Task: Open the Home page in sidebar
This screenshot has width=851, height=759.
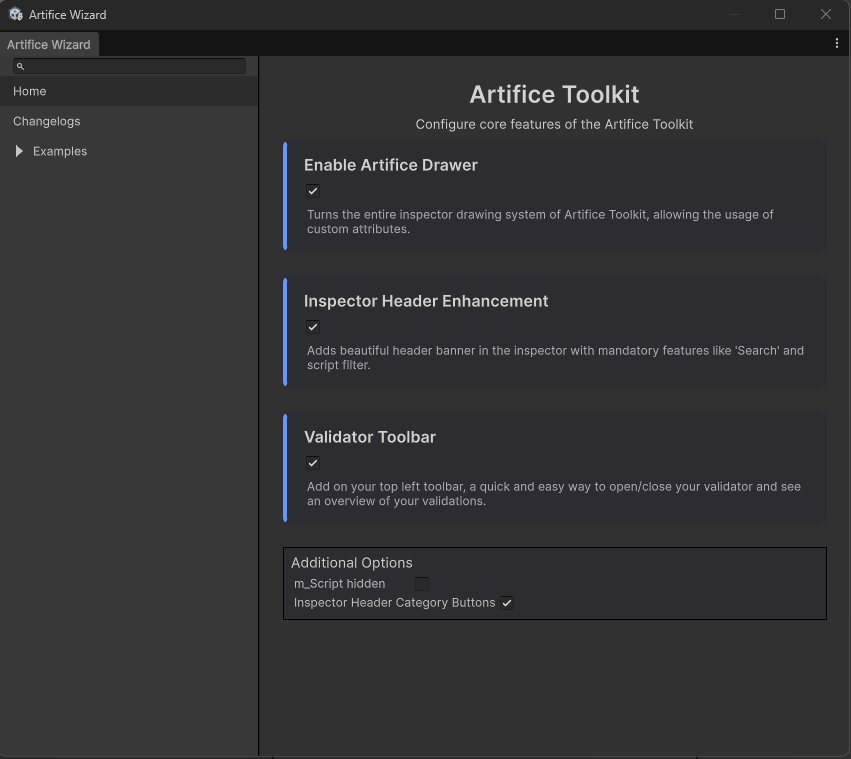Action: pos(129,91)
